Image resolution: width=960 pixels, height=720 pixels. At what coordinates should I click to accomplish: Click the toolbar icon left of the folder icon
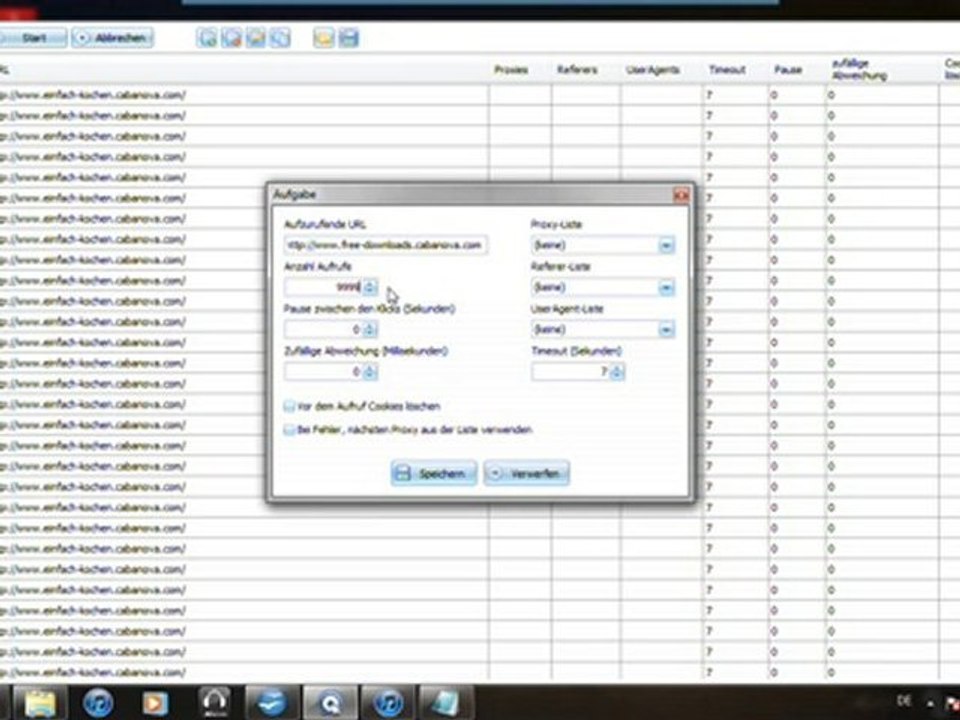pyautogui.click(x=280, y=38)
